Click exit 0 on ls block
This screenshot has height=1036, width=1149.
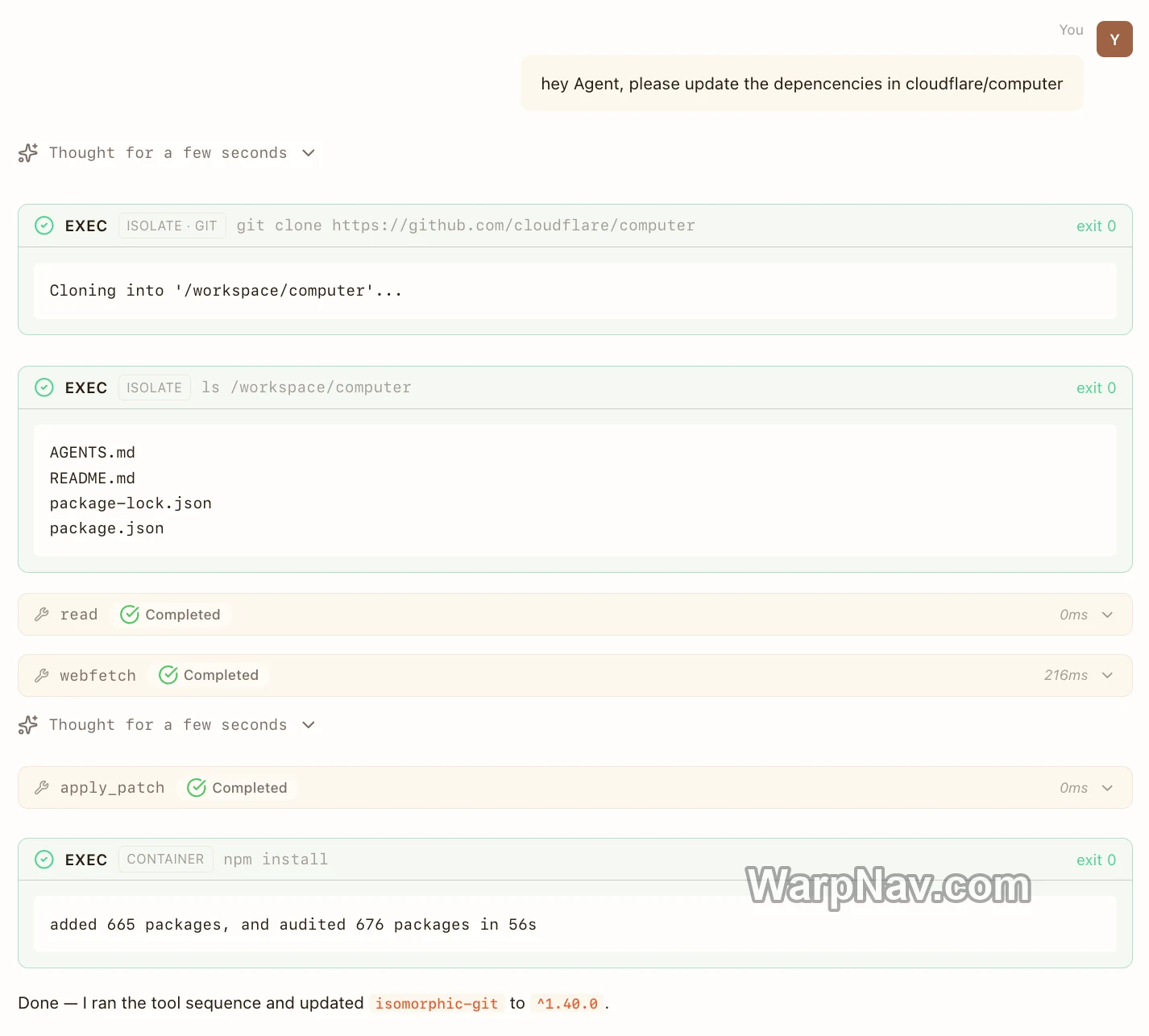tap(1096, 388)
